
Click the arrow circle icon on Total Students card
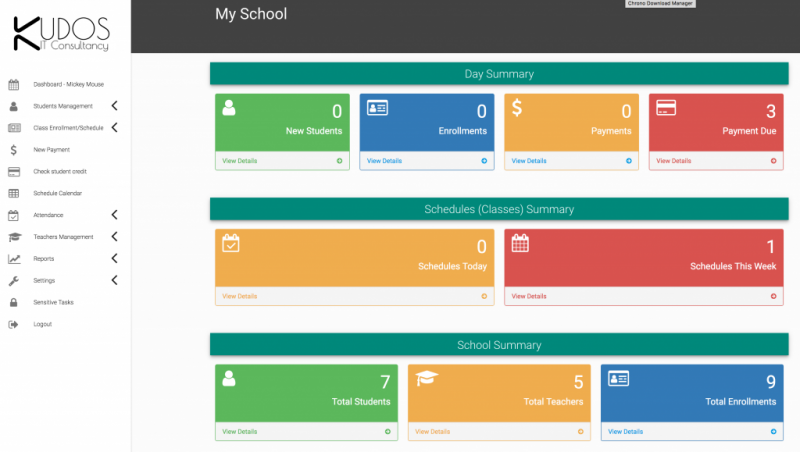(388, 432)
